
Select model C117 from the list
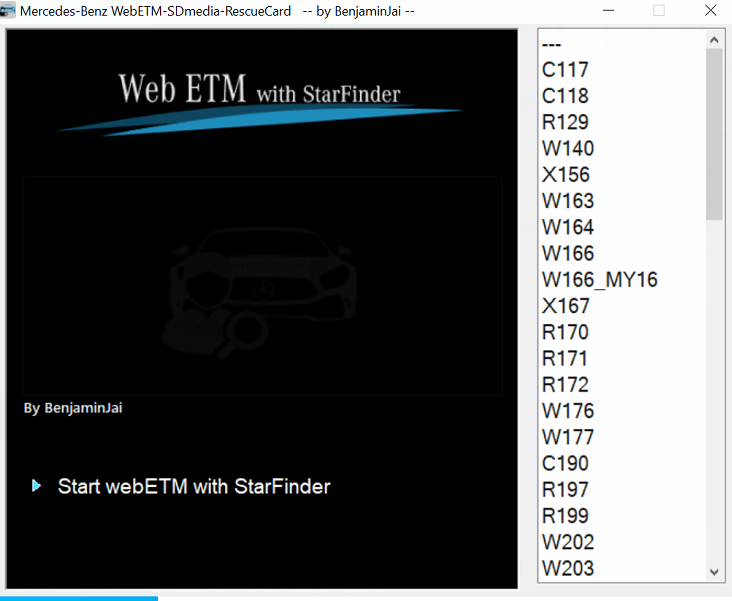(565, 70)
